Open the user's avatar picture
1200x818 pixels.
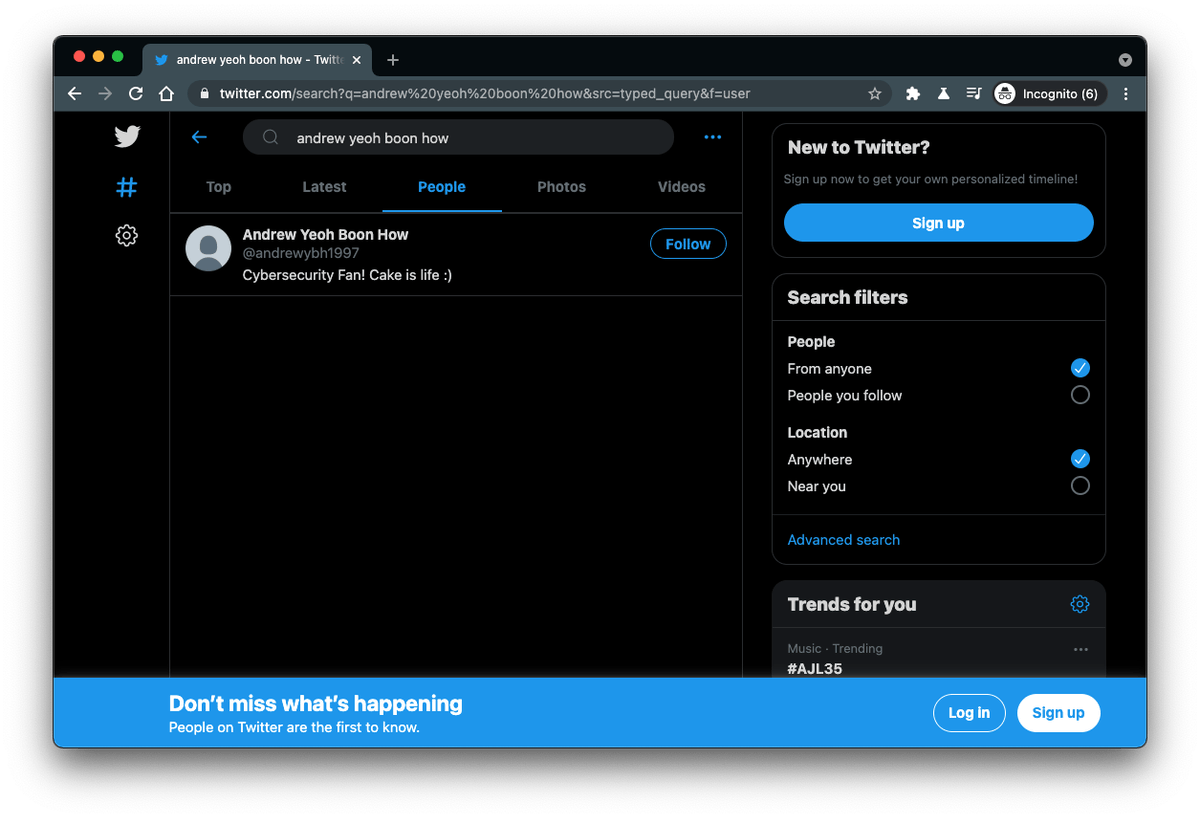point(208,248)
